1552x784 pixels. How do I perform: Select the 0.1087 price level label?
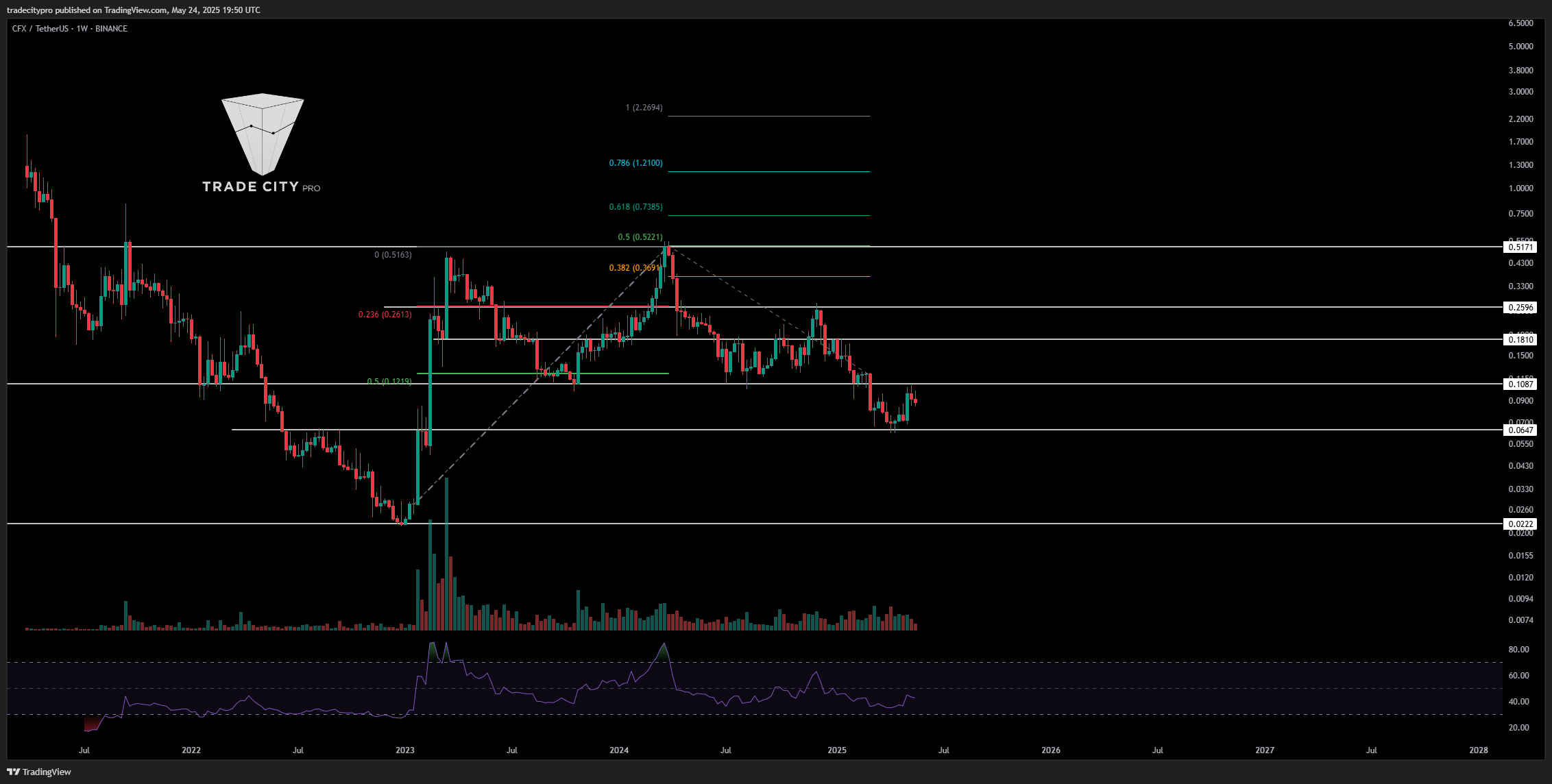pos(1520,384)
